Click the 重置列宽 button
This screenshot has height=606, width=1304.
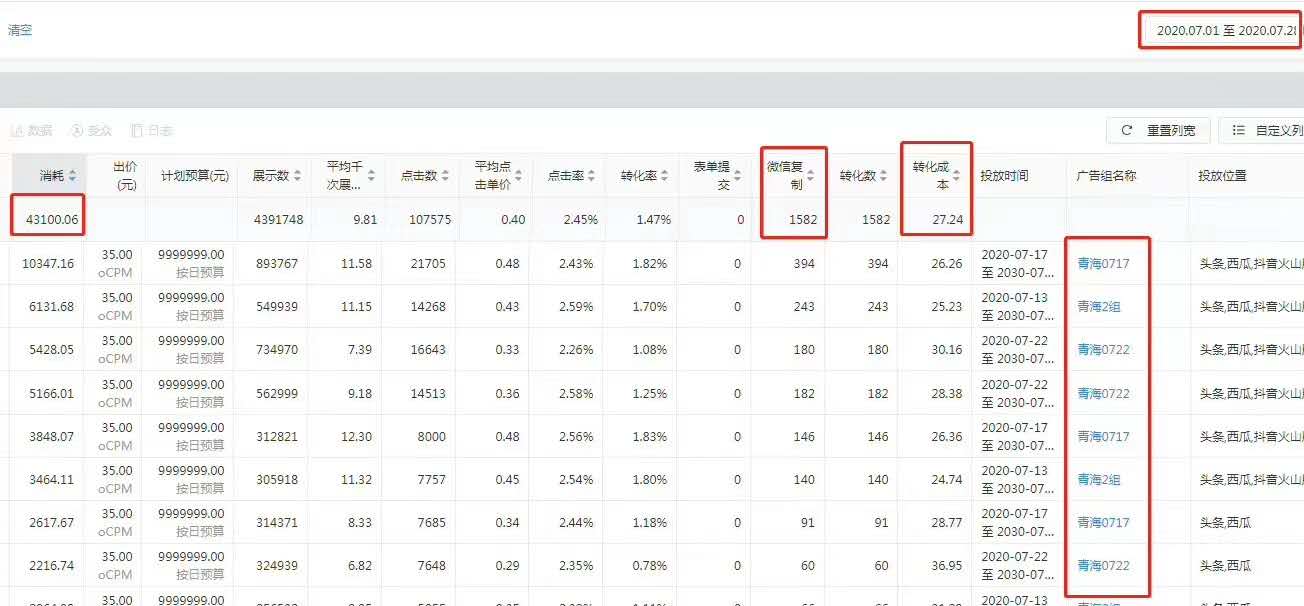tap(1158, 131)
